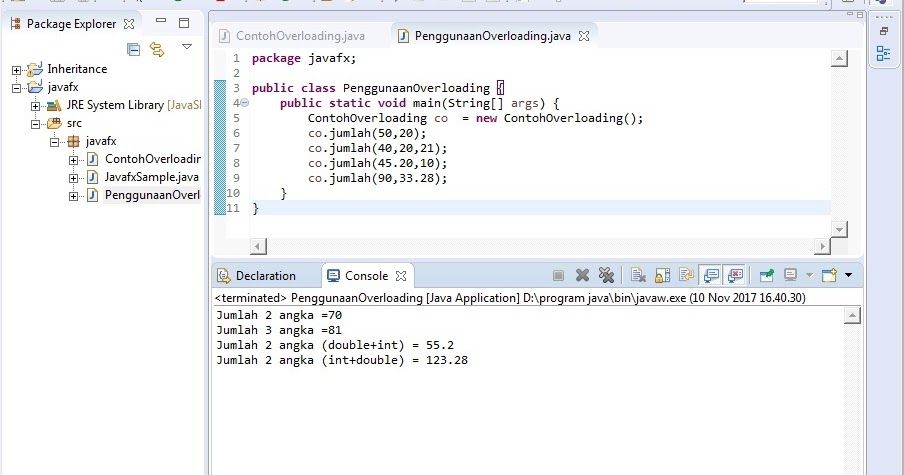904x475 pixels.
Task: Collapse the main method fold marker
Action: (x=244, y=103)
